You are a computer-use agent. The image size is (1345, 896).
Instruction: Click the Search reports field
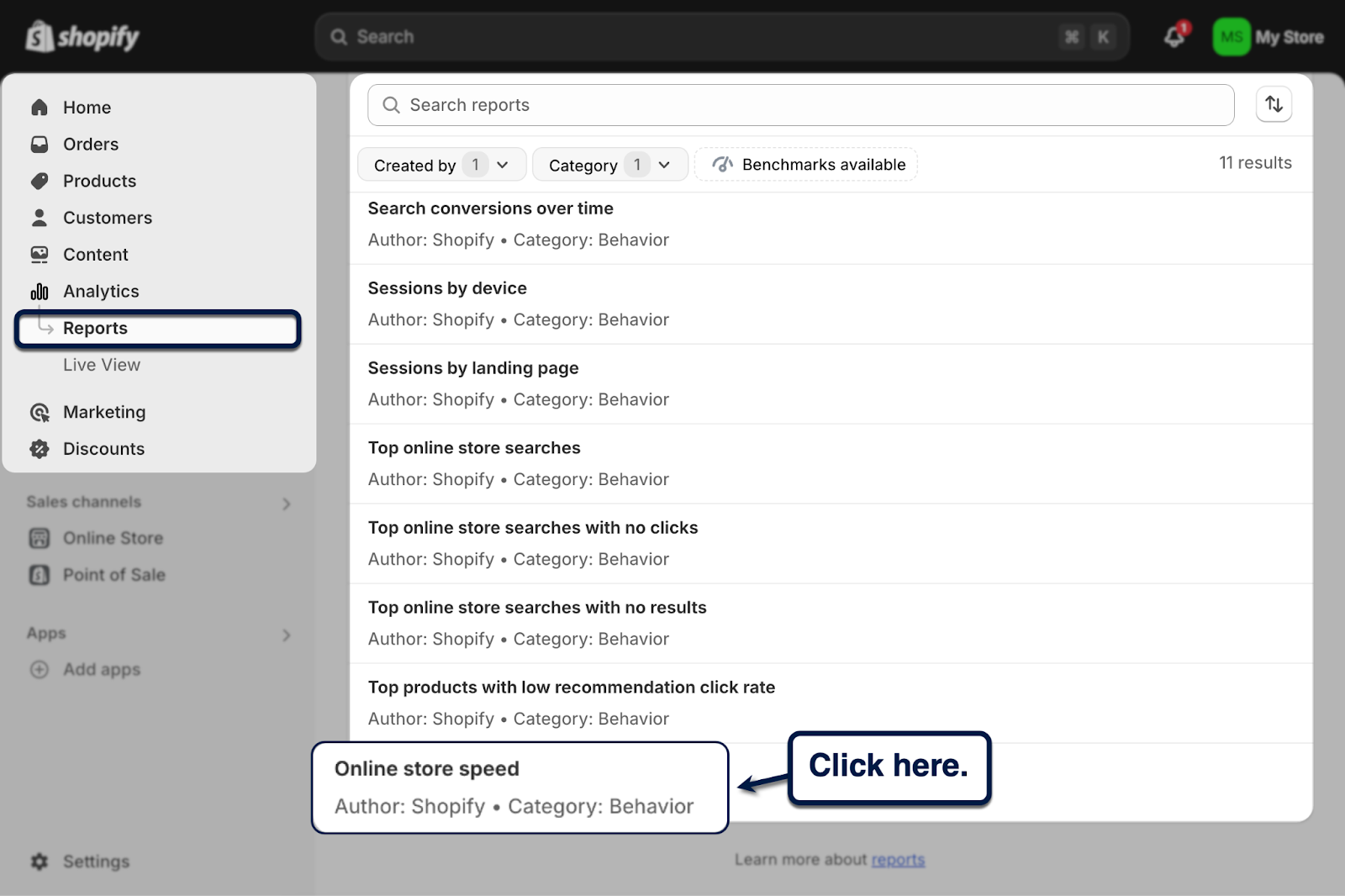coord(801,105)
